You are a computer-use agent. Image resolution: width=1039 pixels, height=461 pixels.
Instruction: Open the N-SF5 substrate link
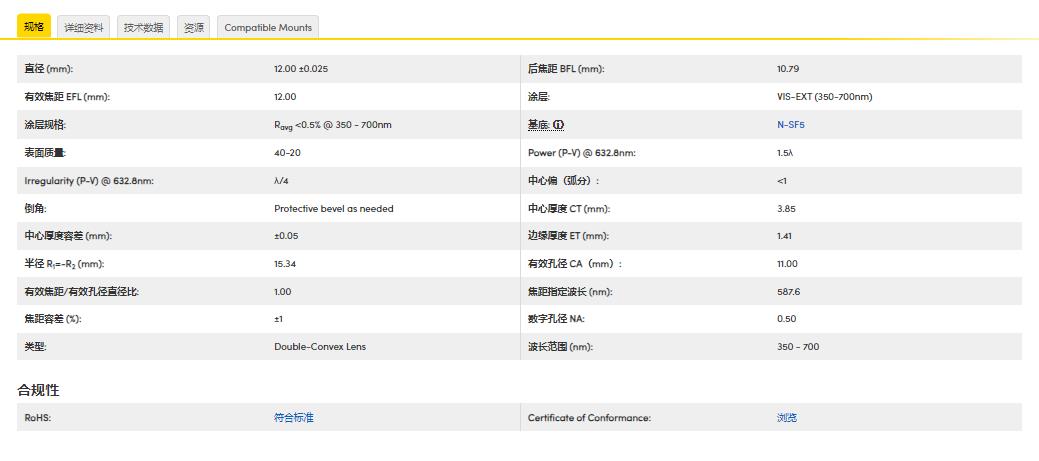790,125
